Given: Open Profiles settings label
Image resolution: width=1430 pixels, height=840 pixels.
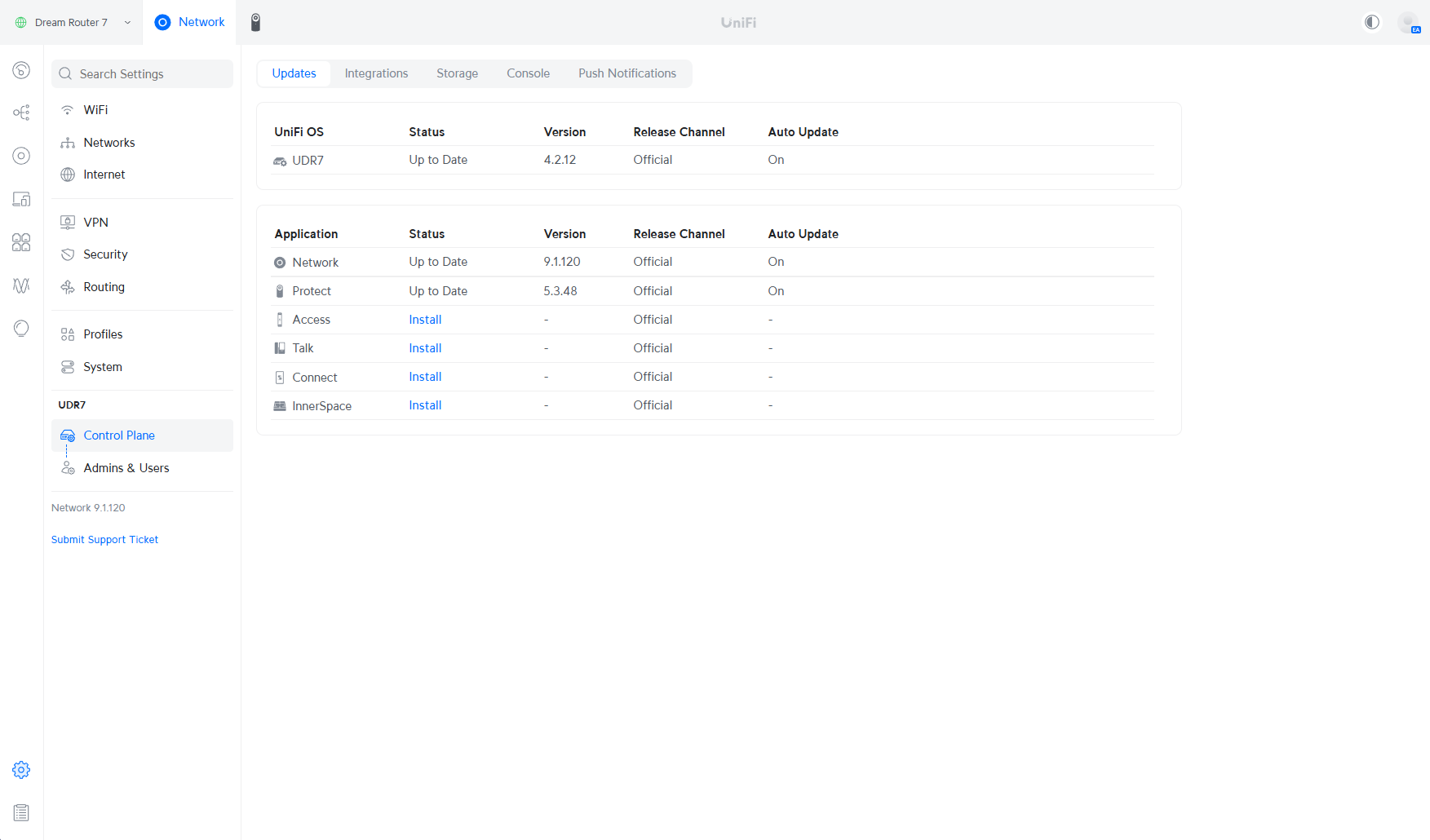Looking at the screenshot, I should (103, 334).
